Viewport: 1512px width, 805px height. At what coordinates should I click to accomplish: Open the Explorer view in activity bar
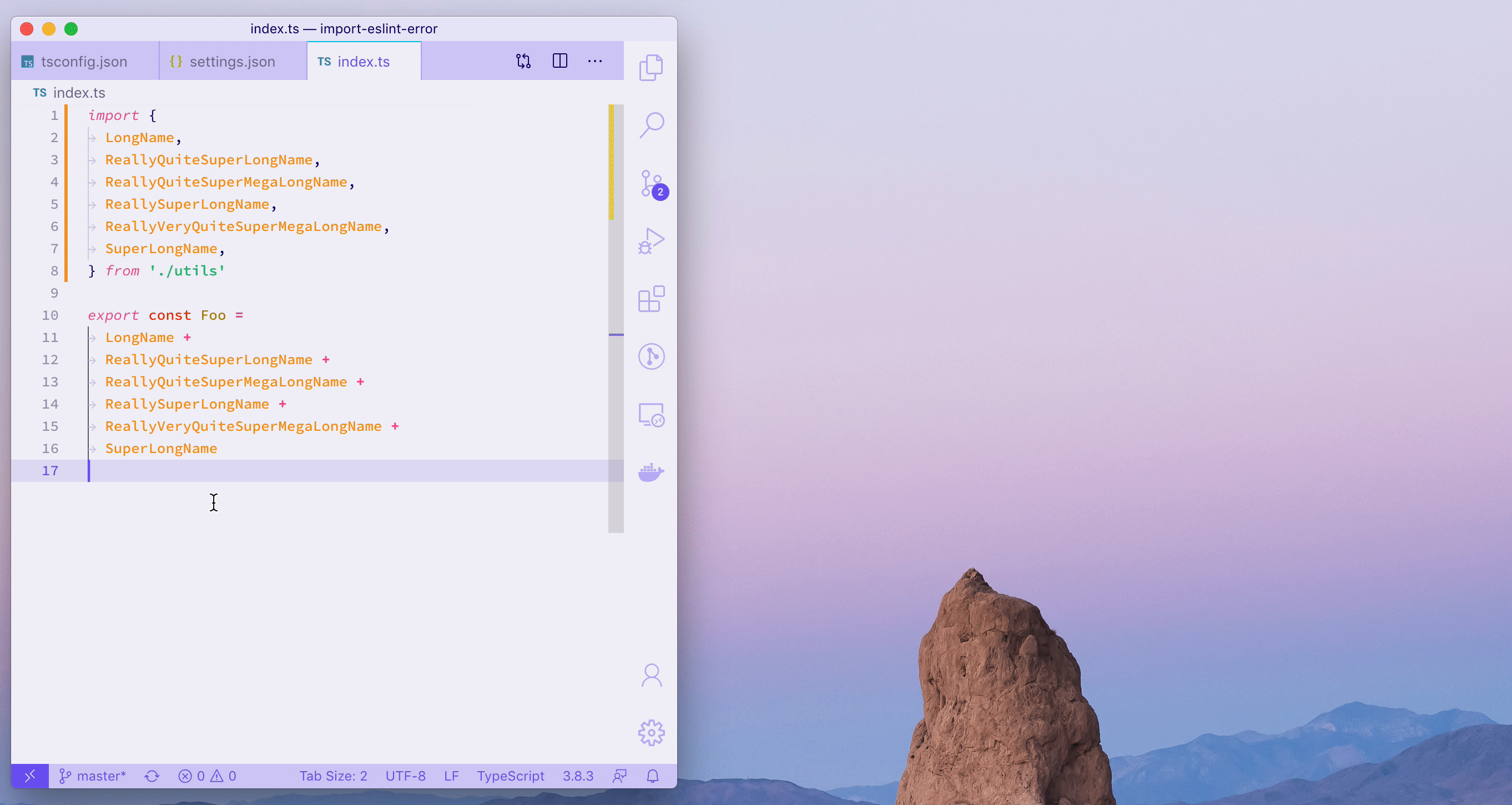(651, 67)
